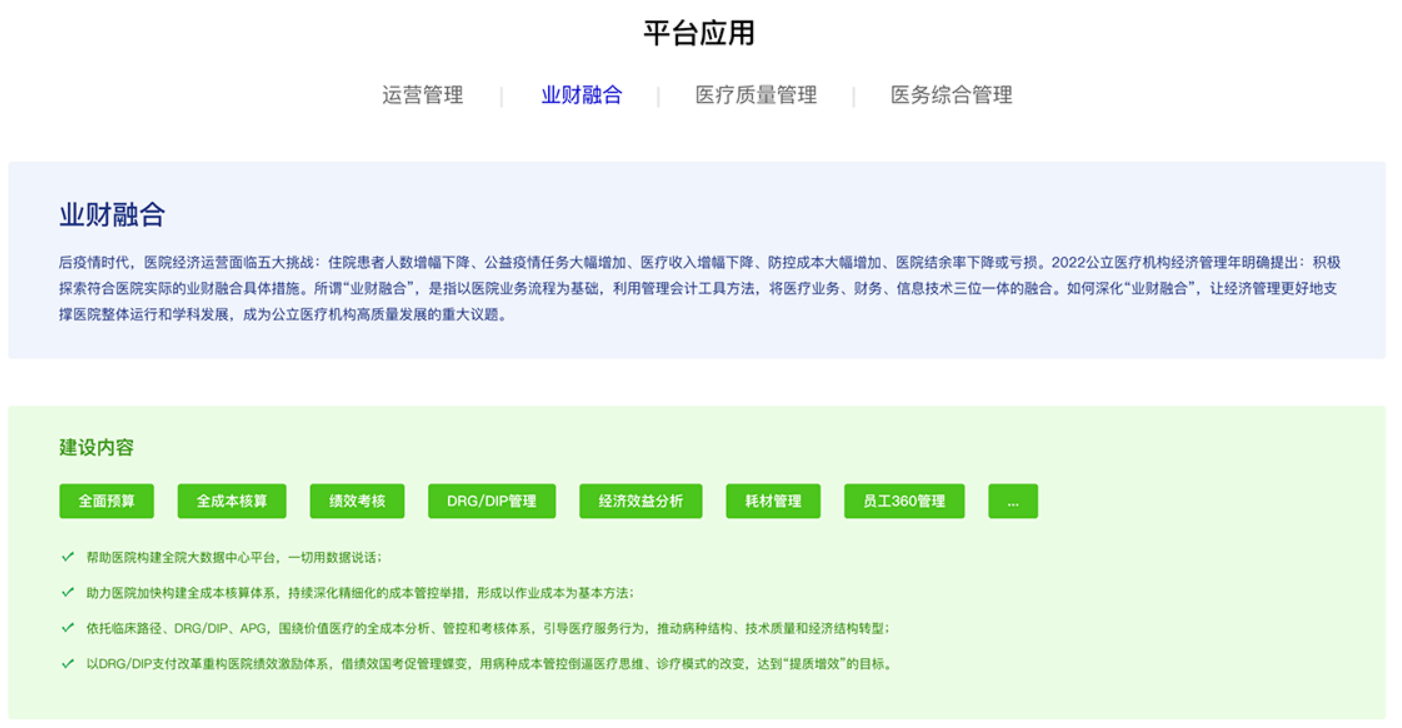Click the checkmark beside 依托临床路径 line

click(68, 628)
